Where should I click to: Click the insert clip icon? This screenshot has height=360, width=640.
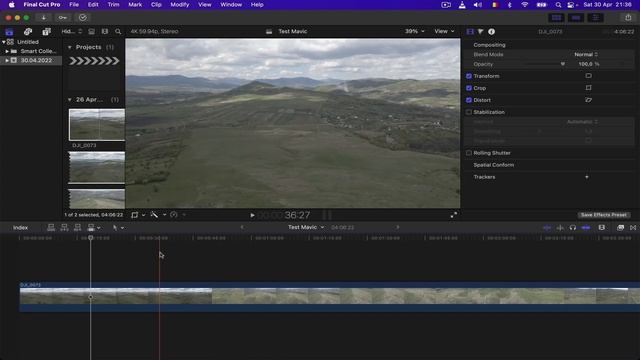[x=64, y=228]
